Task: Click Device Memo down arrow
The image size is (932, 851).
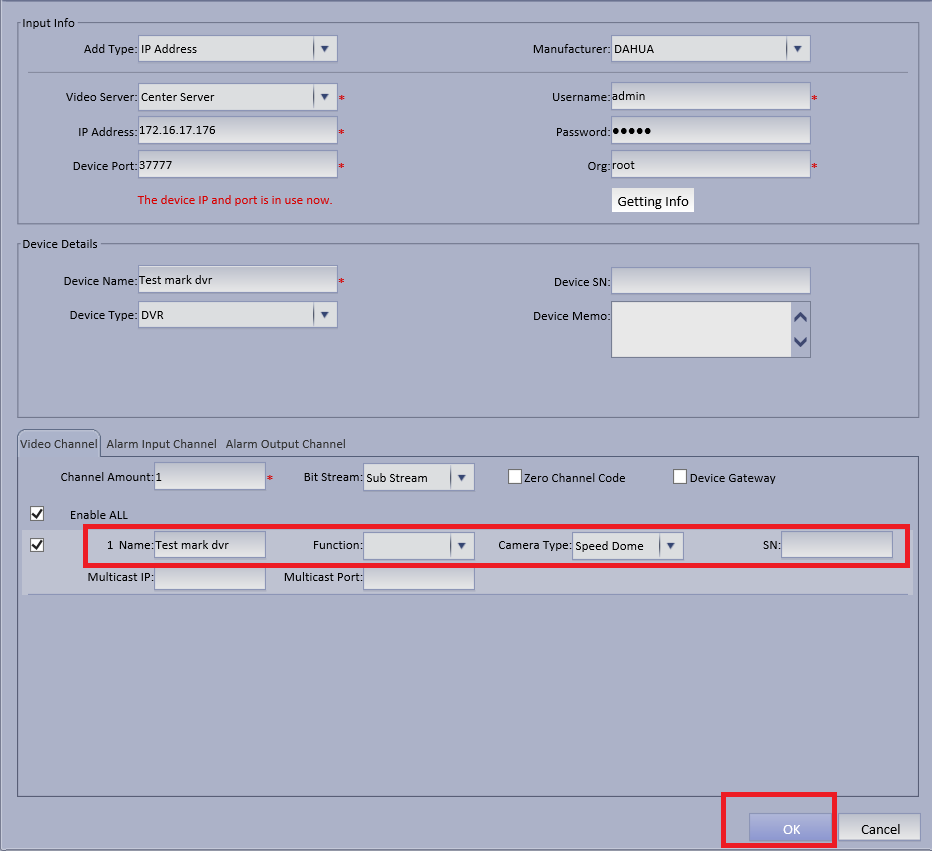Action: click(800, 342)
